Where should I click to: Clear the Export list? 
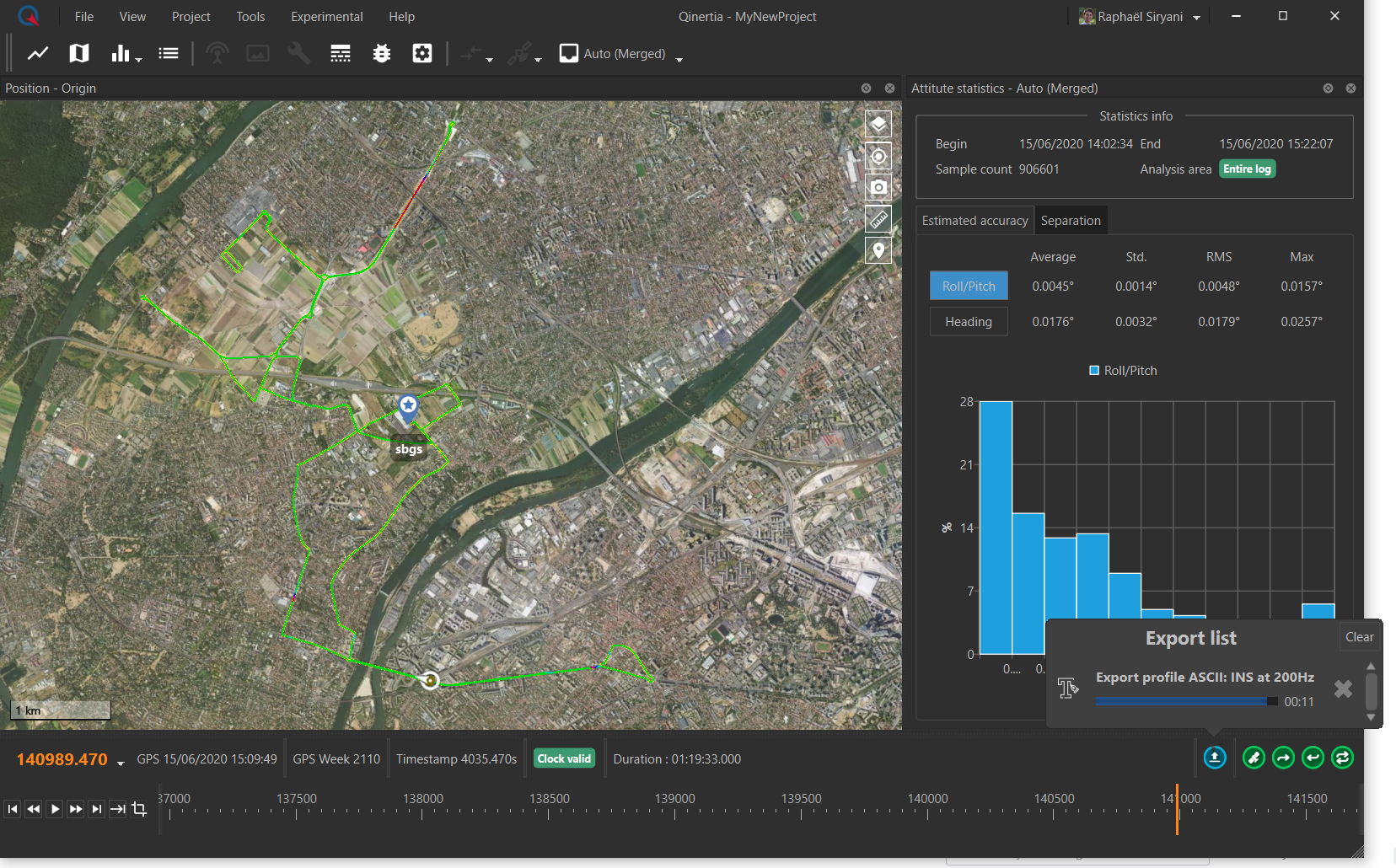(x=1359, y=637)
